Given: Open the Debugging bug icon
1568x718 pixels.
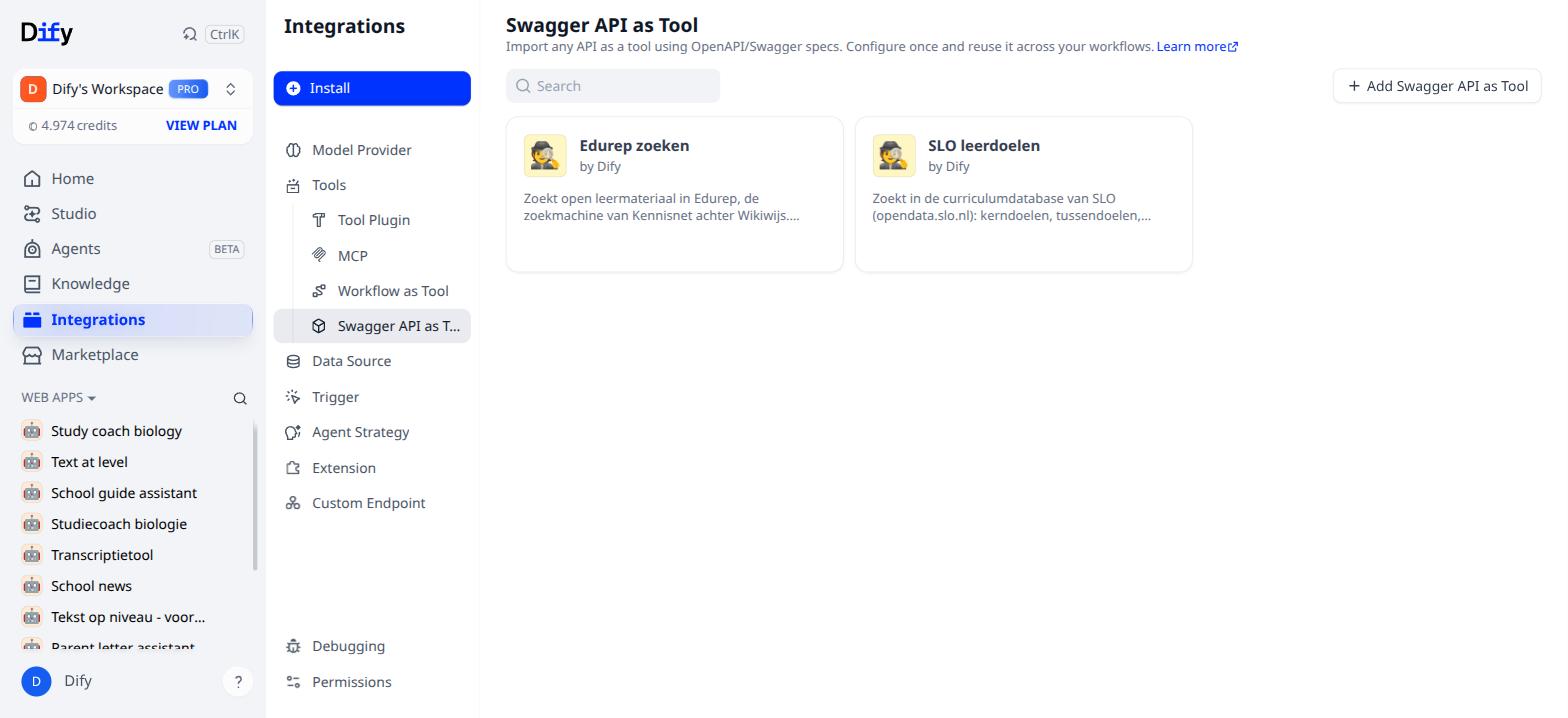Looking at the screenshot, I should coord(293,646).
